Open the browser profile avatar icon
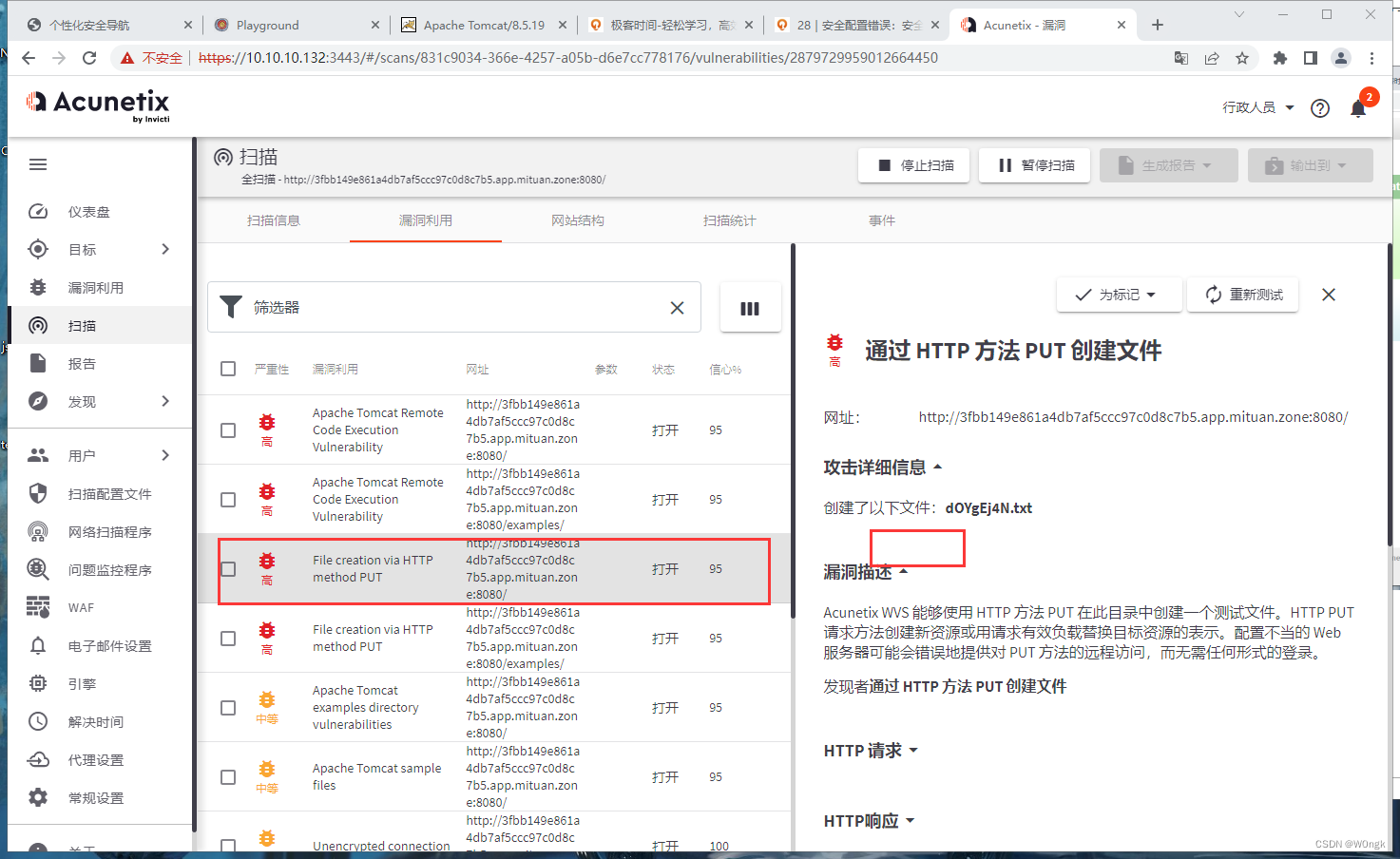Viewport: 1400px width, 859px height. point(1341,58)
